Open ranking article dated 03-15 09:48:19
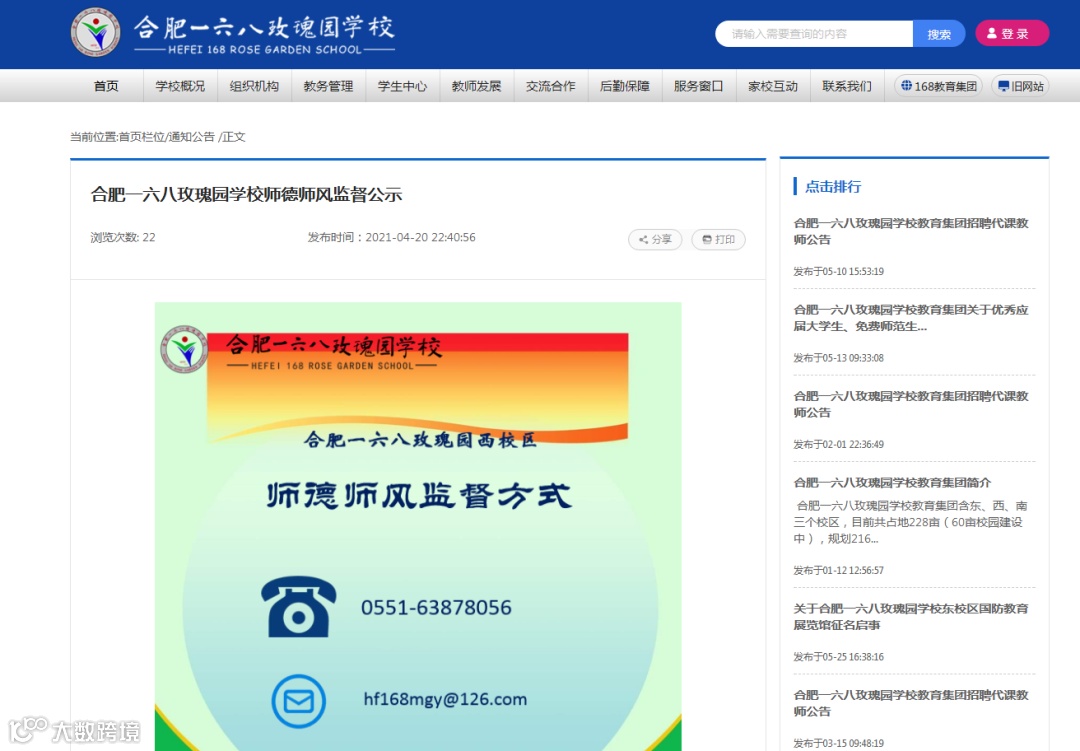The height and width of the screenshot is (751, 1080). [911, 703]
